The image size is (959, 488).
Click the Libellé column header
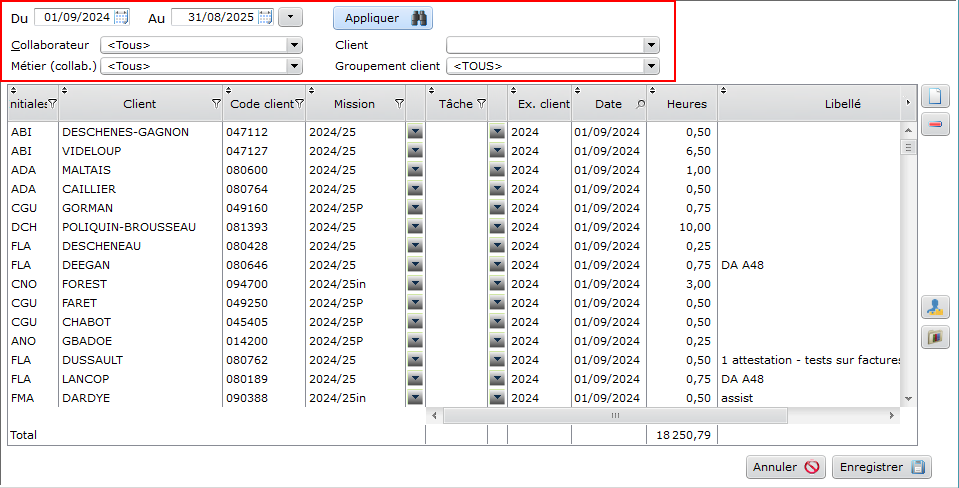coord(842,104)
